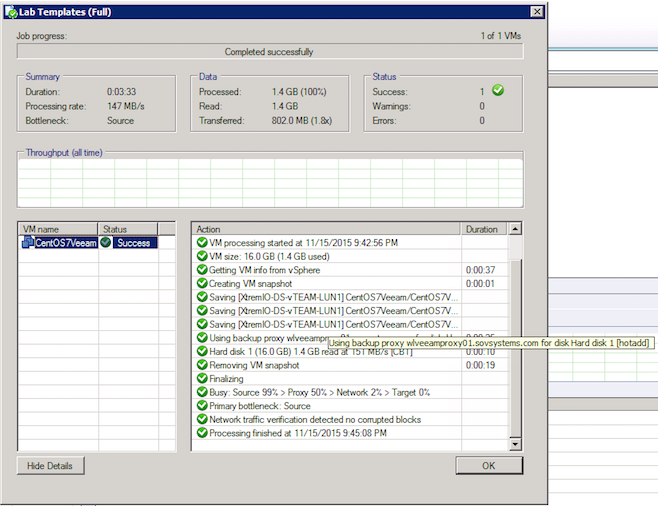Click the Hide Details button
Viewport: 658px width, 506px height.
[50, 466]
